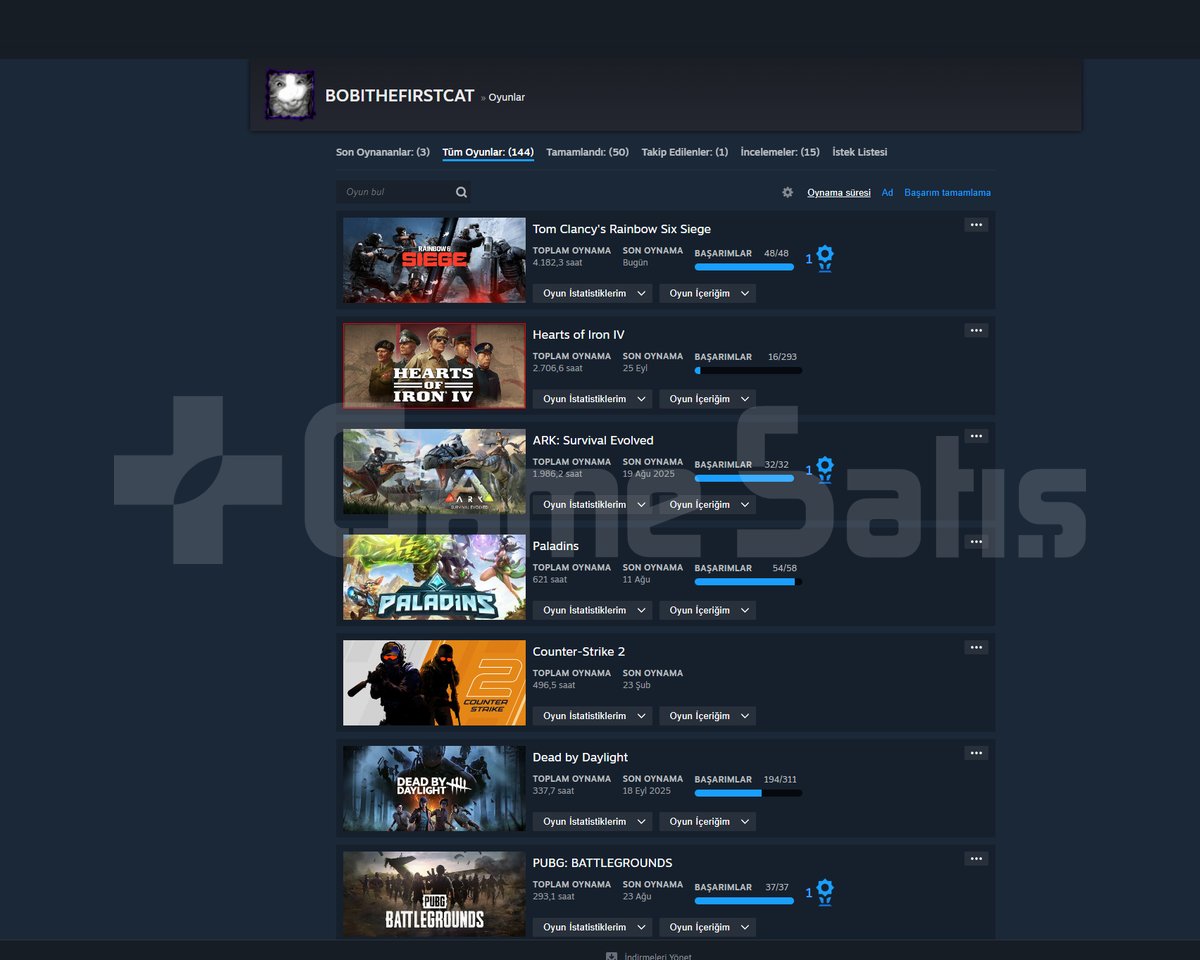Click Paladins title text

coord(556,546)
